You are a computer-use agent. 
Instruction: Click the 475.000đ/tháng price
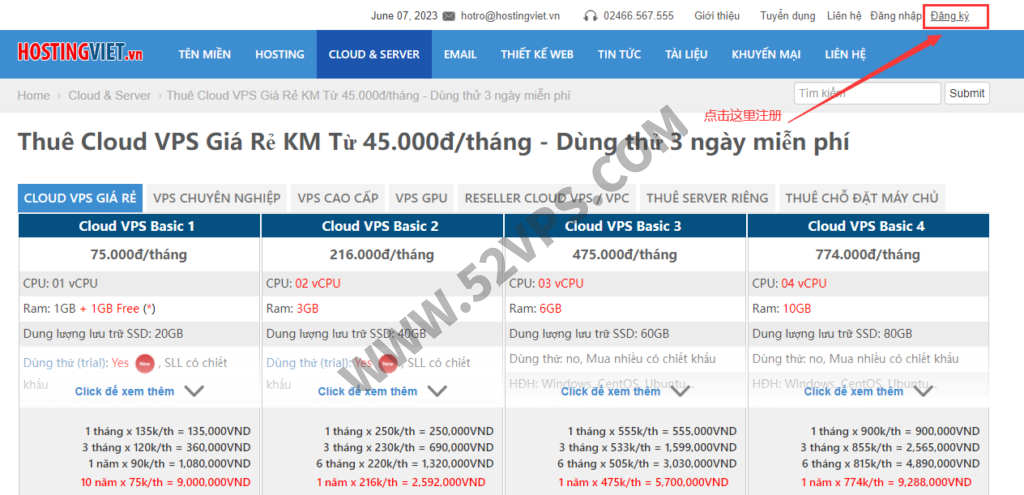625,254
